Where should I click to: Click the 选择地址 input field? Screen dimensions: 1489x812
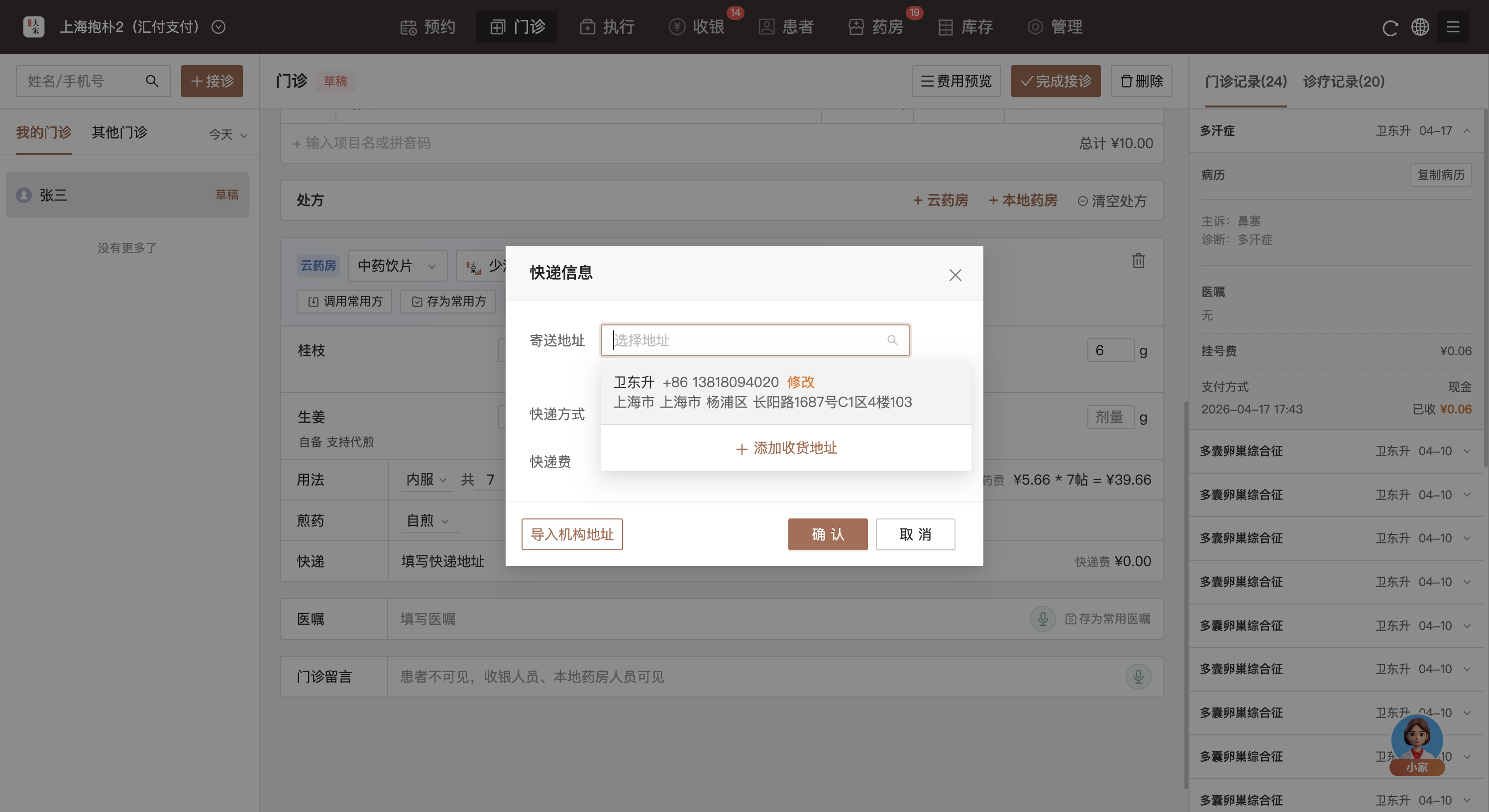click(x=748, y=340)
